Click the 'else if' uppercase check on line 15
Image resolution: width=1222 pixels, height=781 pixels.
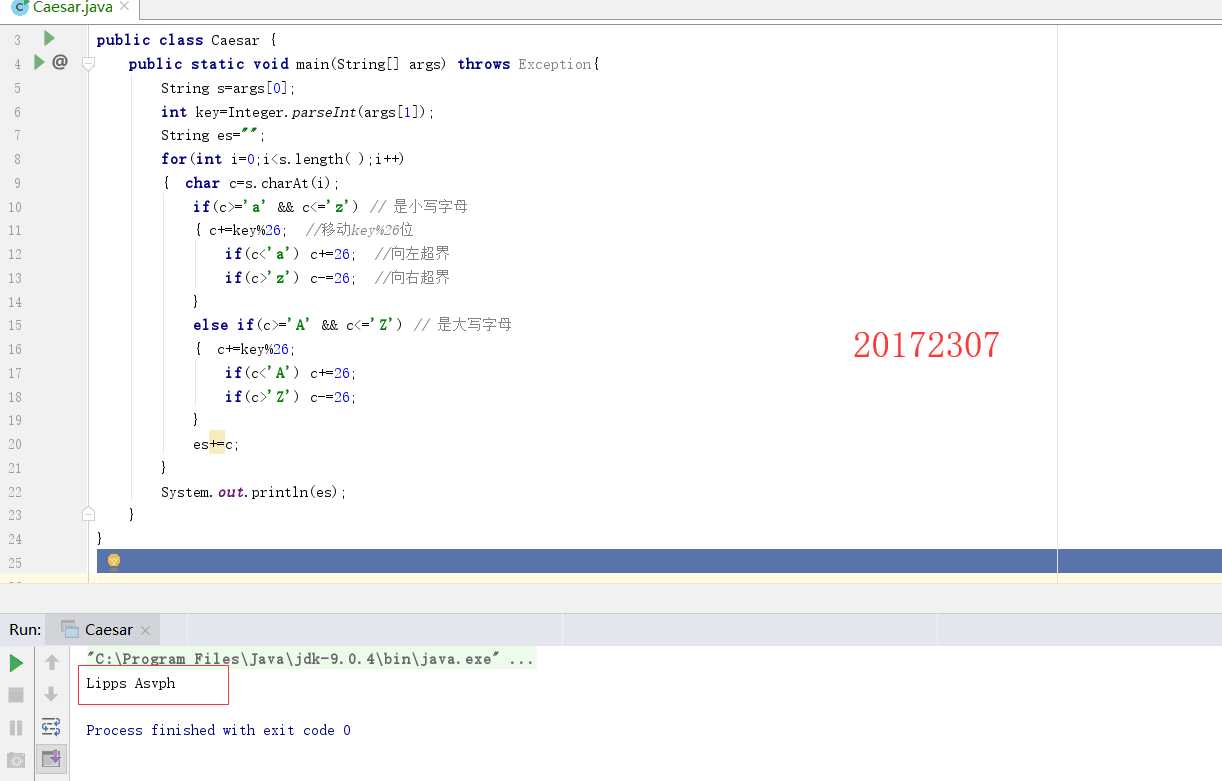[x=298, y=325]
